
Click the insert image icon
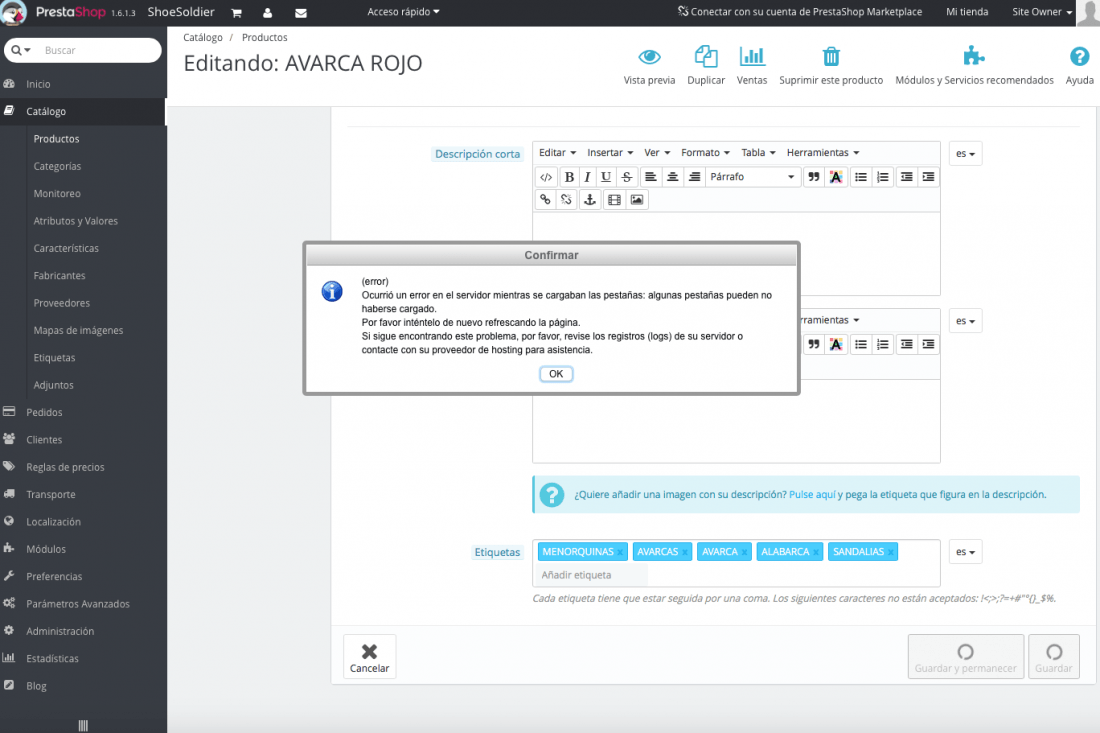[637, 200]
